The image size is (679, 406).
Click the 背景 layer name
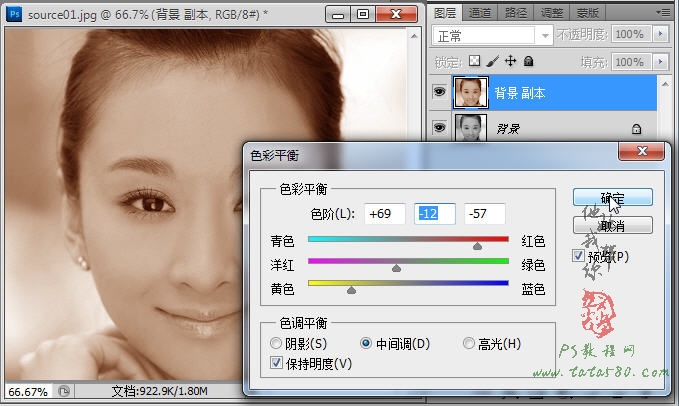(508, 129)
